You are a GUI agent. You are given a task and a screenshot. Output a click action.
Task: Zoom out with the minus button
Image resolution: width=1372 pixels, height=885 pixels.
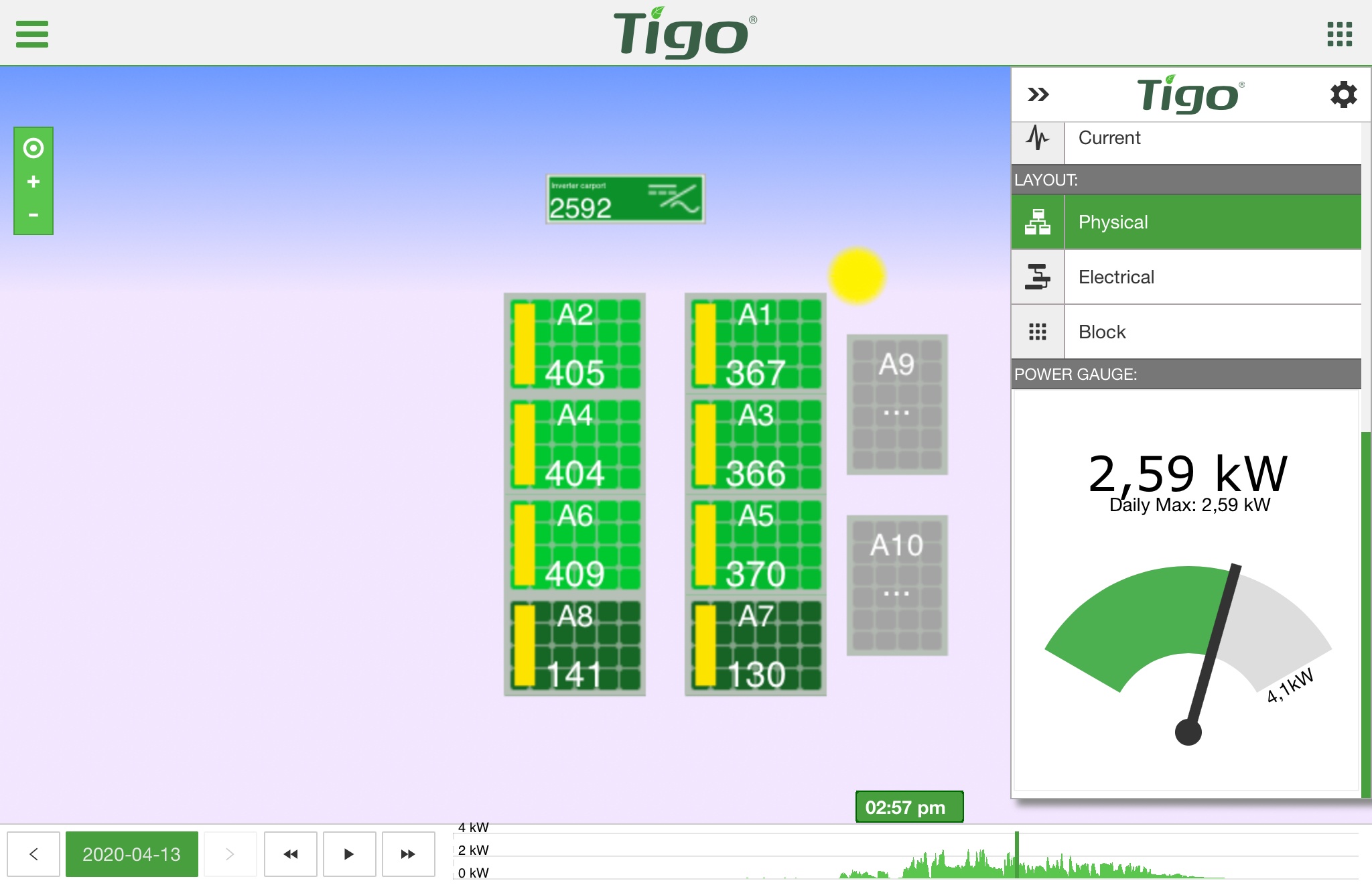[x=33, y=215]
